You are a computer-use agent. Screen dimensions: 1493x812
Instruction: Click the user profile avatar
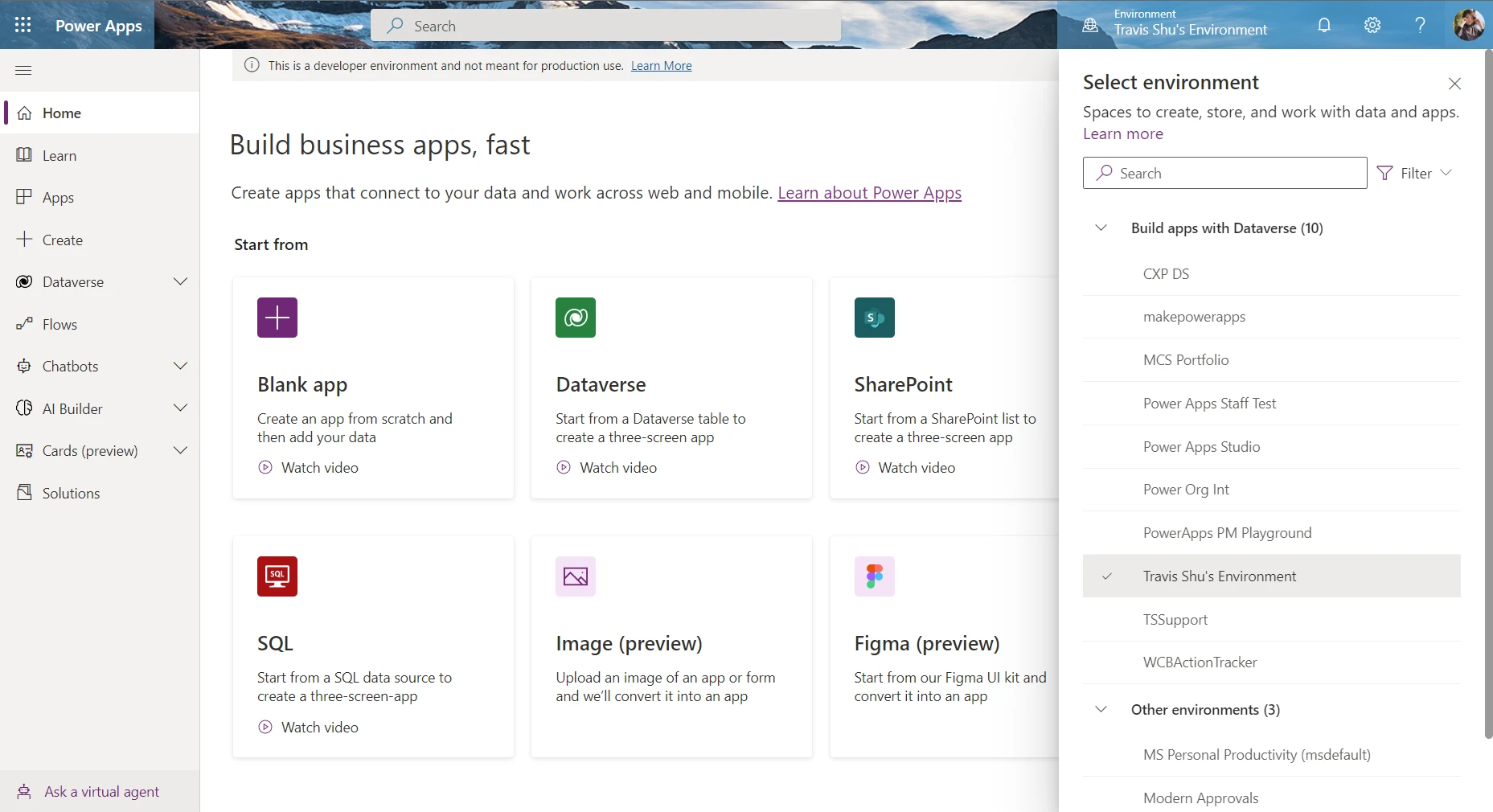click(1469, 24)
